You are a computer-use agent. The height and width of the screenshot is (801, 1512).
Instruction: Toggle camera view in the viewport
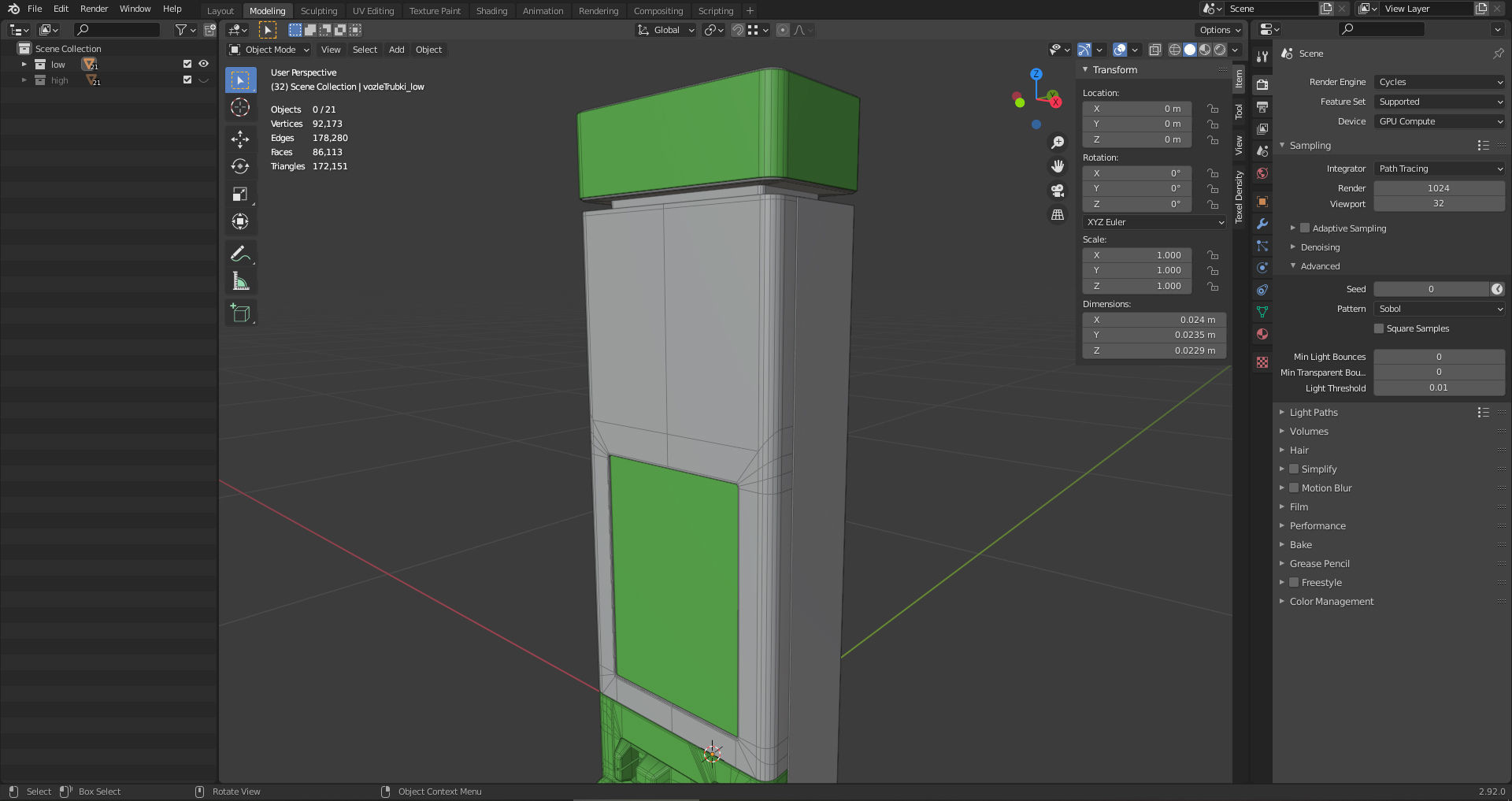1058,191
